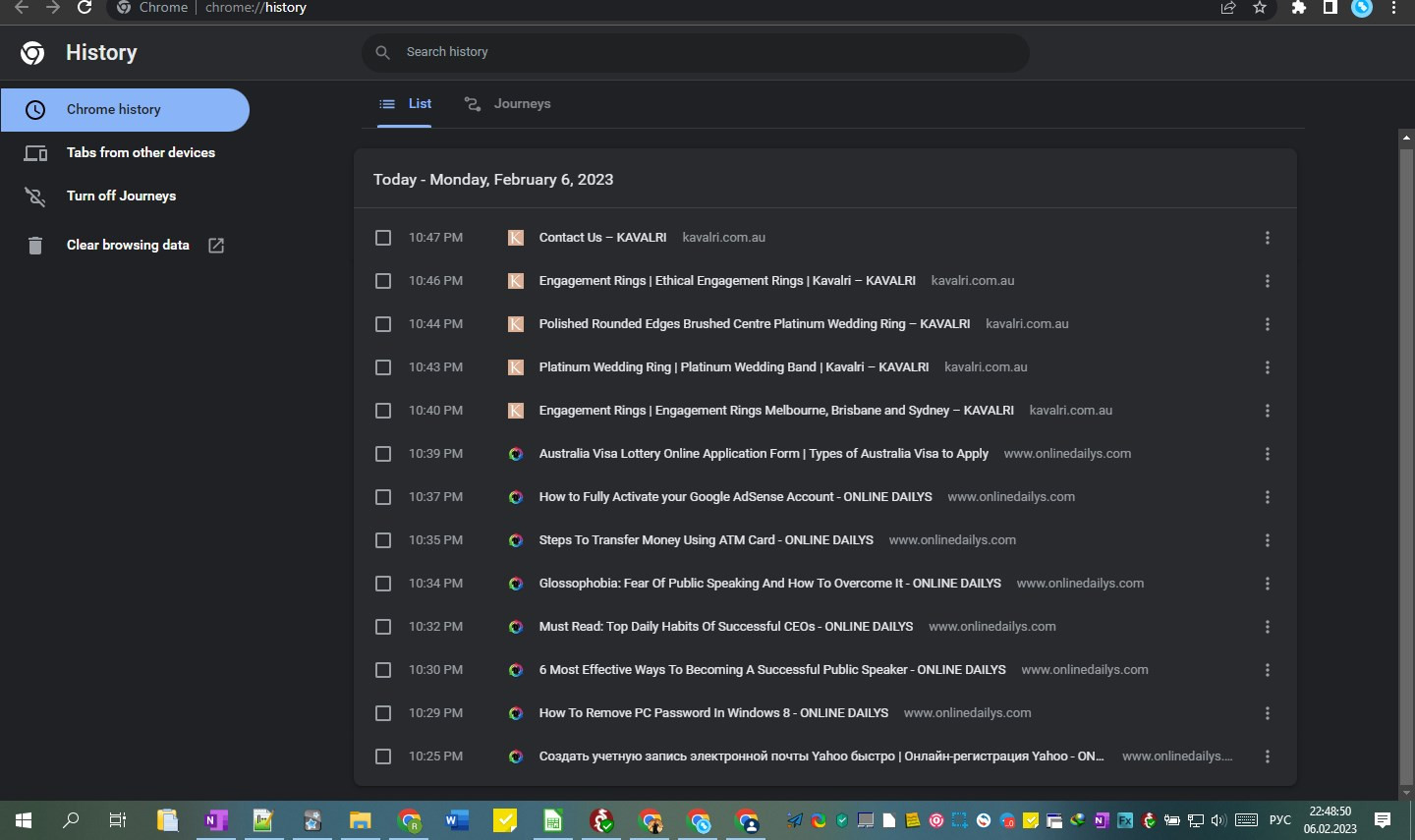Tick checkbox for Engagement Rings Melbourne entry

(383, 411)
